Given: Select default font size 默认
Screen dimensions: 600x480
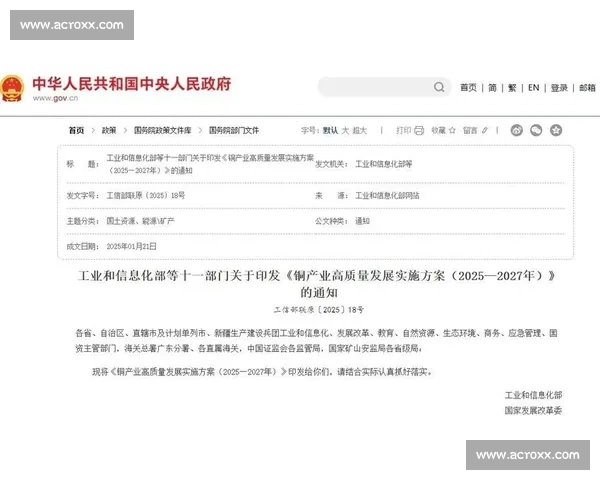Looking at the screenshot, I should [330, 131].
